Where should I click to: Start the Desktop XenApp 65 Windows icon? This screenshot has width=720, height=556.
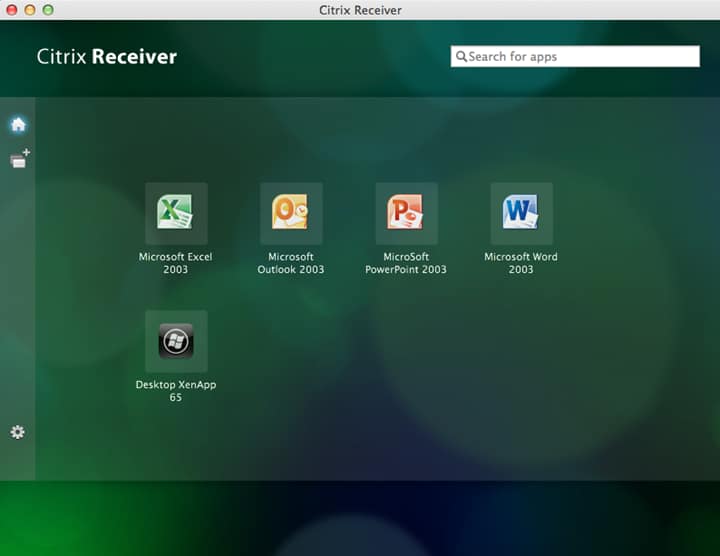pyautogui.click(x=176, y=341)
